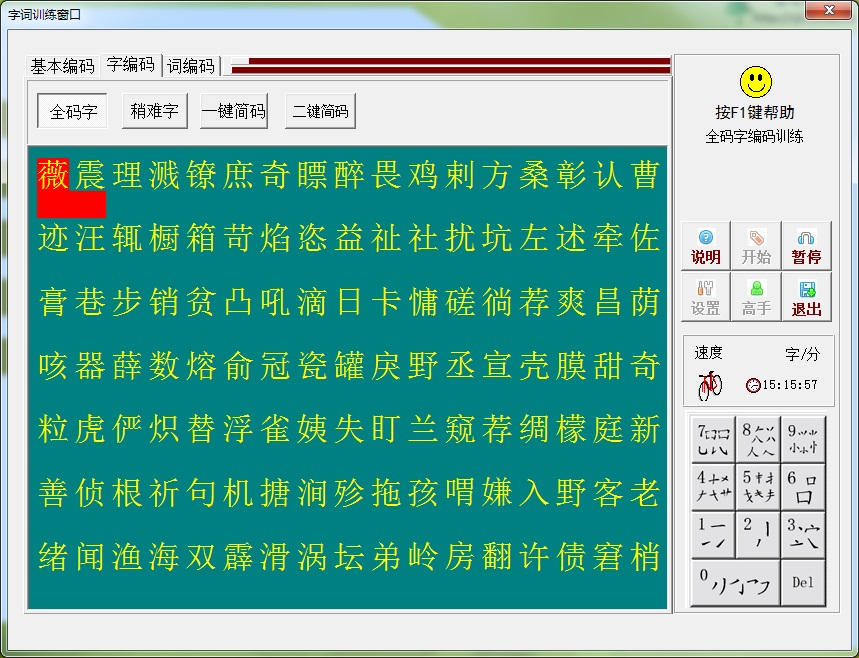Click the character 膏 in third row
The width and height of the screenshot is (859, 658).
click(x=53, y=302)
